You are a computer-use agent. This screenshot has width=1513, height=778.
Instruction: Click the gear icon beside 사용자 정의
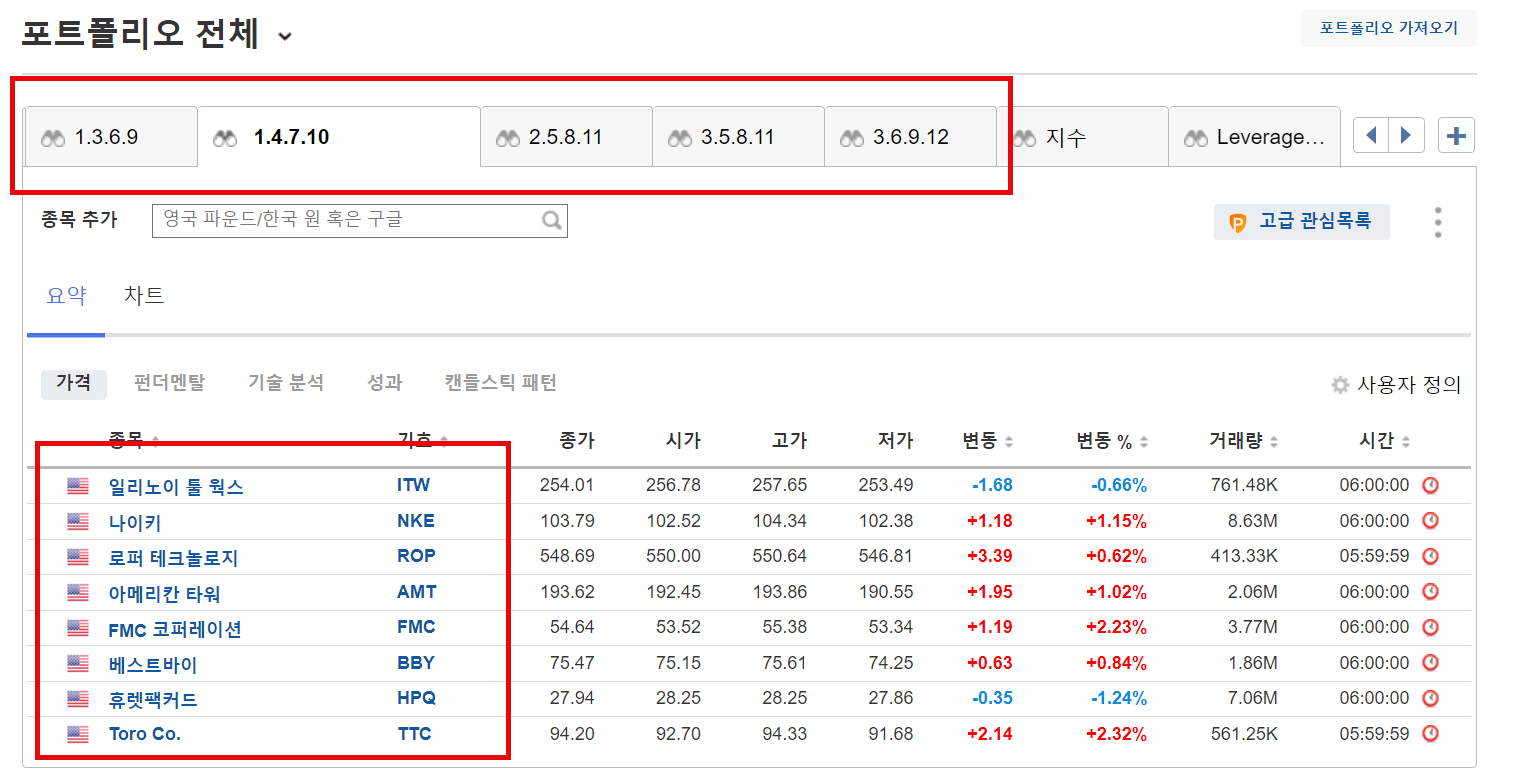[x=1340, y=385]
